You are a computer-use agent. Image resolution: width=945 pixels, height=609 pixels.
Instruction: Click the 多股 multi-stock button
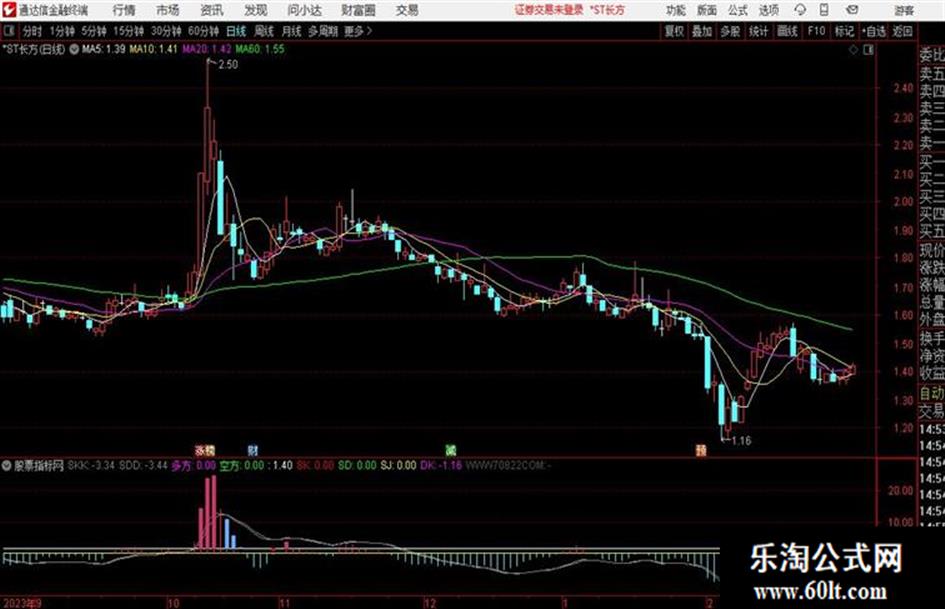tap(730, 31)
